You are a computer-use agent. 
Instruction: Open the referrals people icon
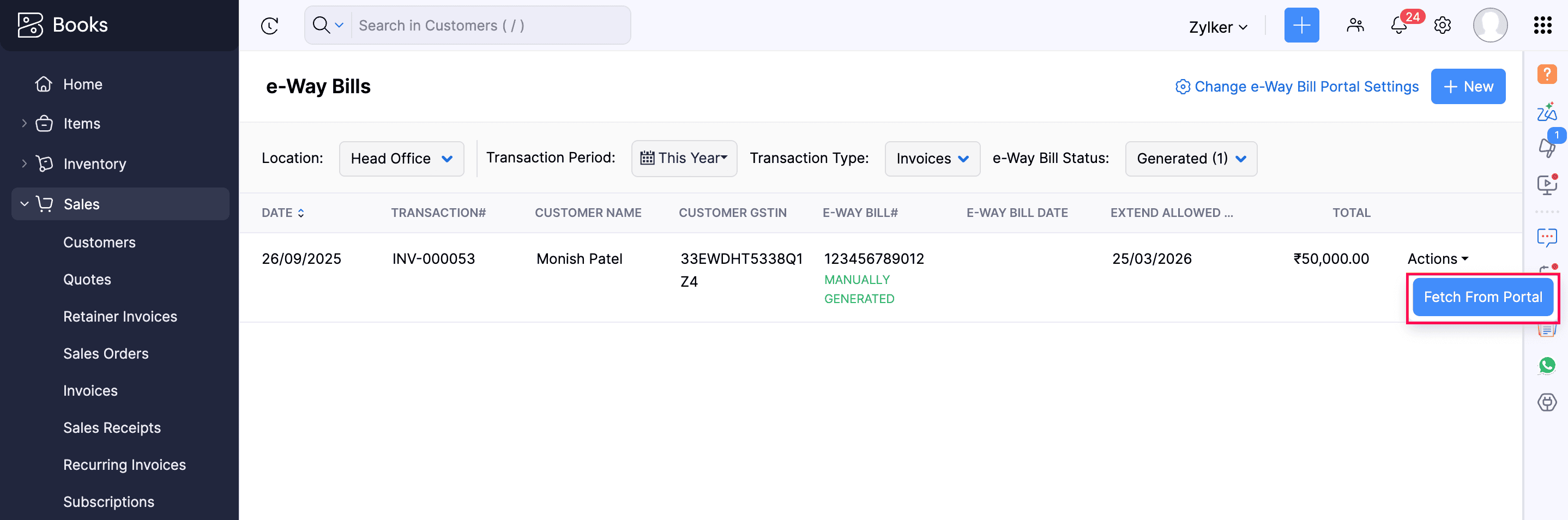pyautogui.click(x=1354, y=26)
